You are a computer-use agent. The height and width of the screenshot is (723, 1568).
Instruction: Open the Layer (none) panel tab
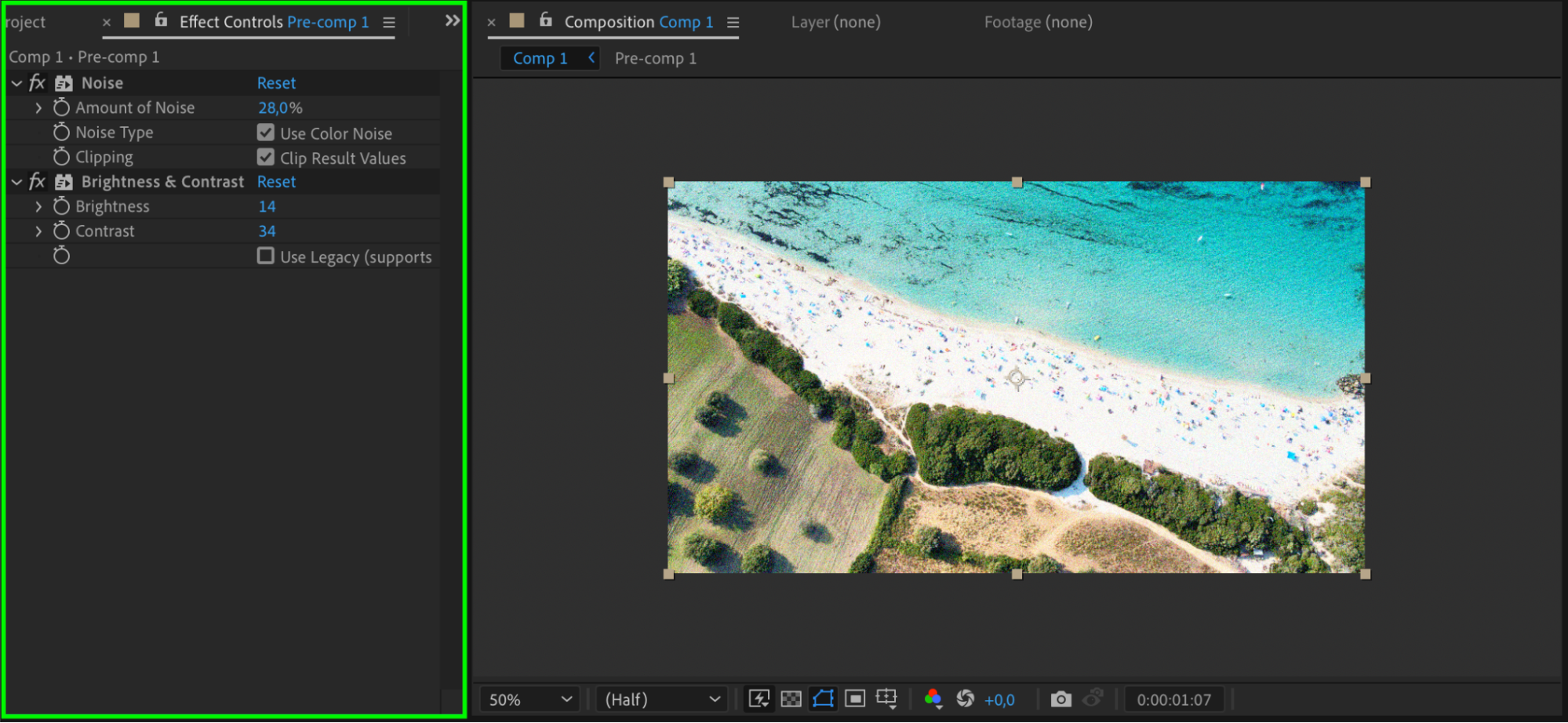[x=835, y=22]
